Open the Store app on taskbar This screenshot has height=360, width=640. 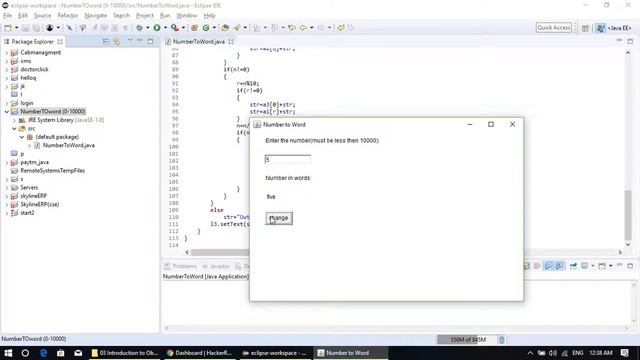(61, 353)
